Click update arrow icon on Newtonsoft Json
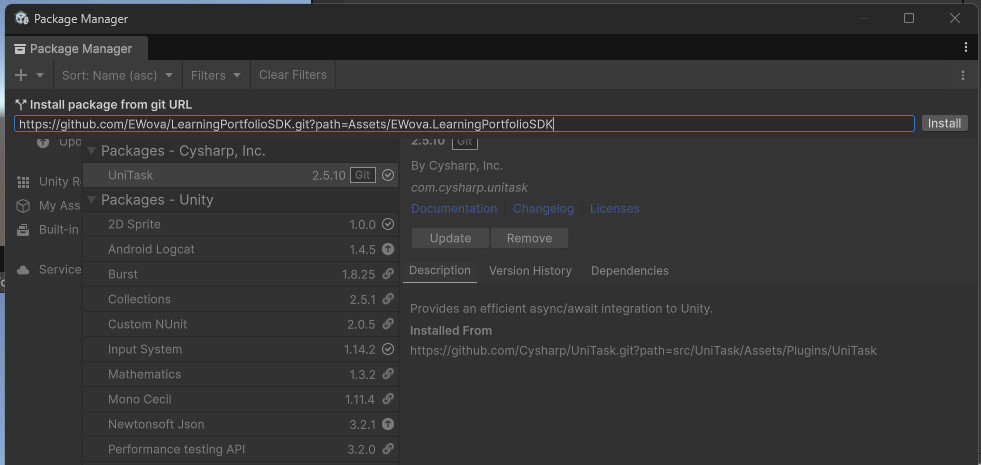This screenshot has width=981, height=465. [388, 424]
